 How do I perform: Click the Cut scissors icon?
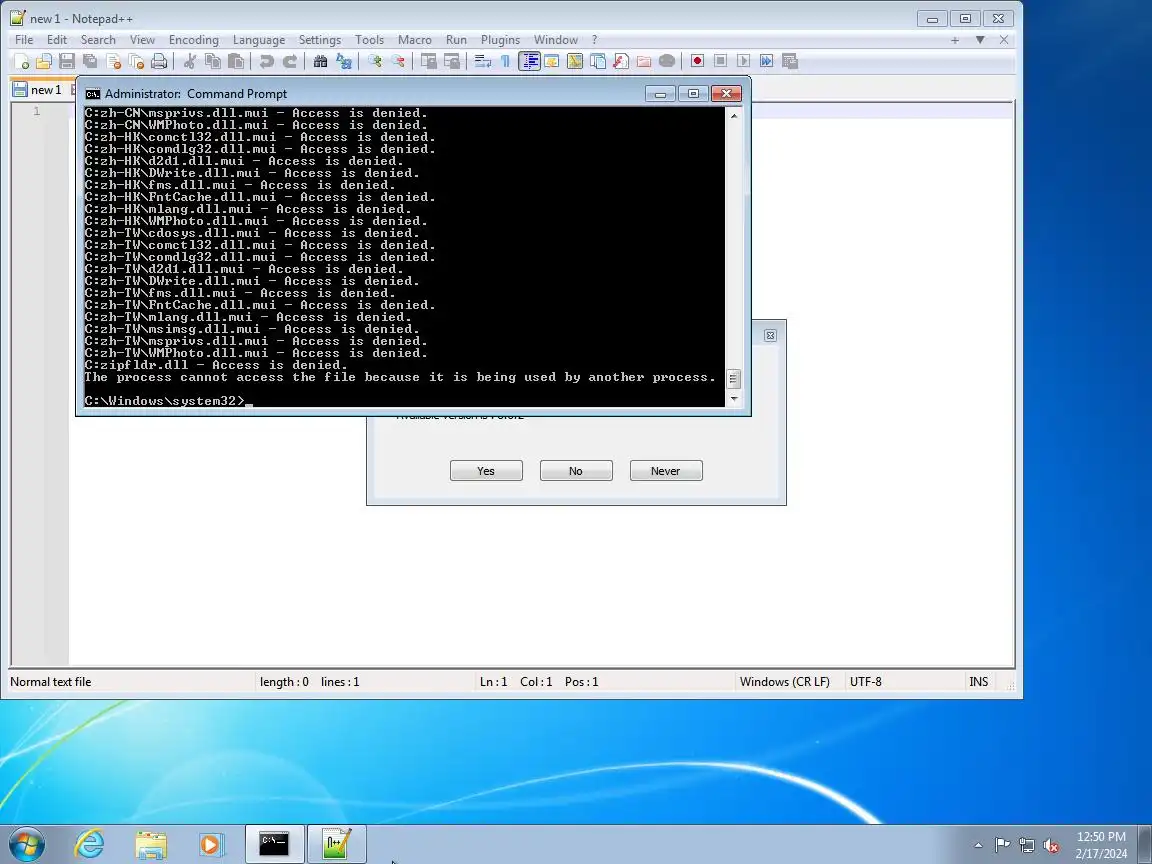pyautogui.click(x=190, y=62)
